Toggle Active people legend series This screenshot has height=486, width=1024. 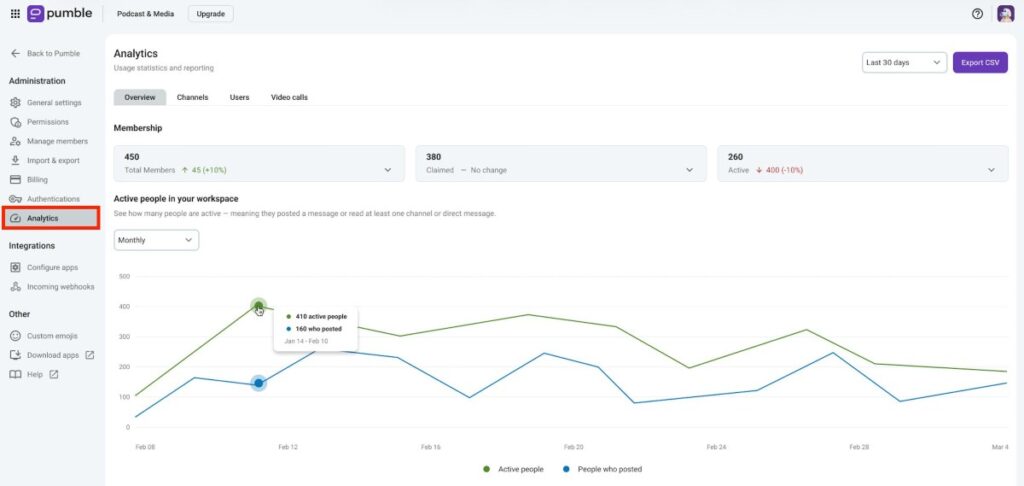point(513,469)
